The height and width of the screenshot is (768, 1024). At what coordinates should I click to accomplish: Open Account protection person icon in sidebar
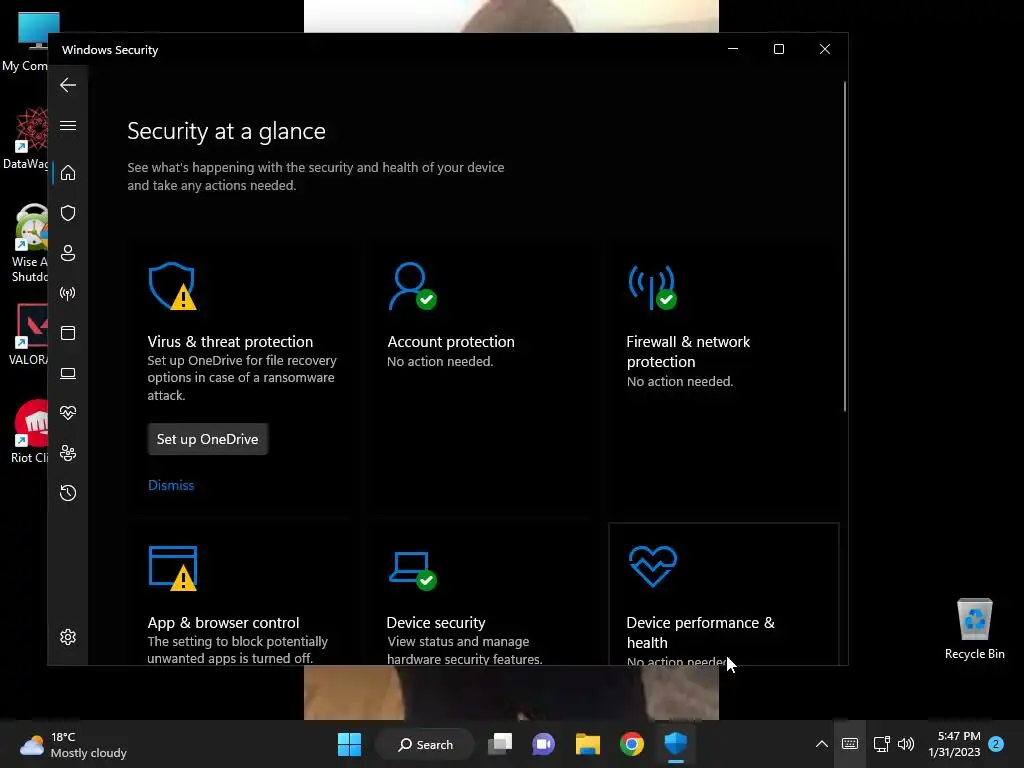68,253
